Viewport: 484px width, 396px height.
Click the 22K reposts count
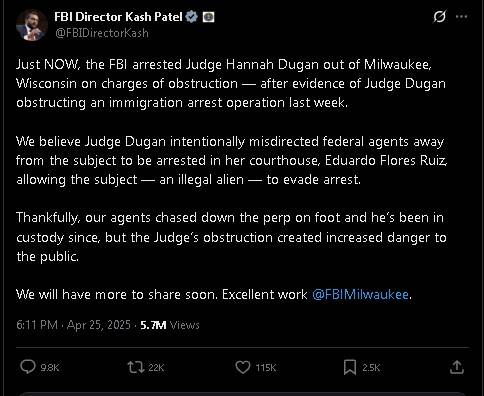point(156,368)
